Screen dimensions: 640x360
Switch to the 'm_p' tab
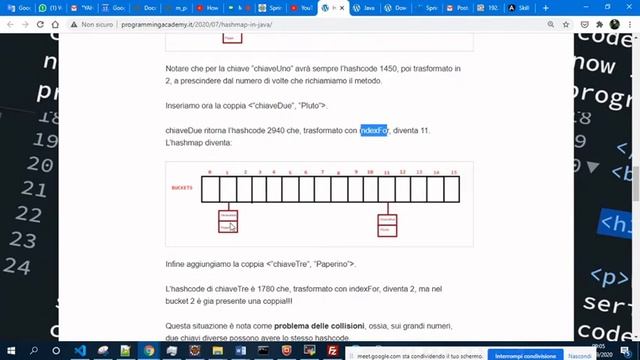click(176, 8)
